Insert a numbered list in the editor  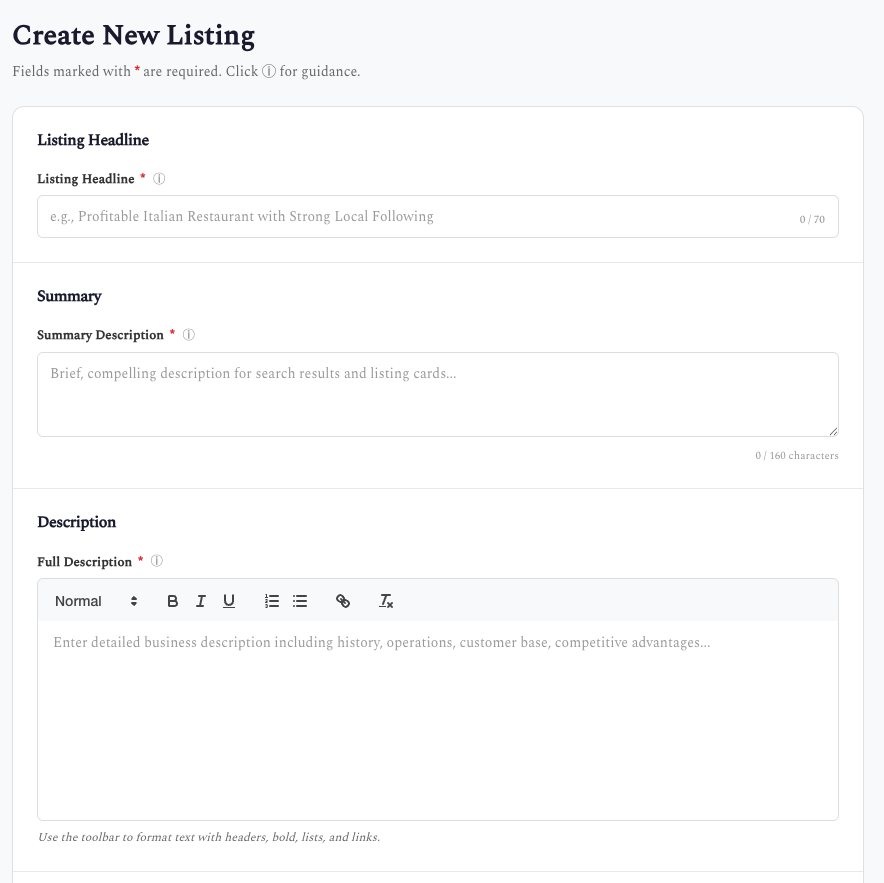coord(271,601)
